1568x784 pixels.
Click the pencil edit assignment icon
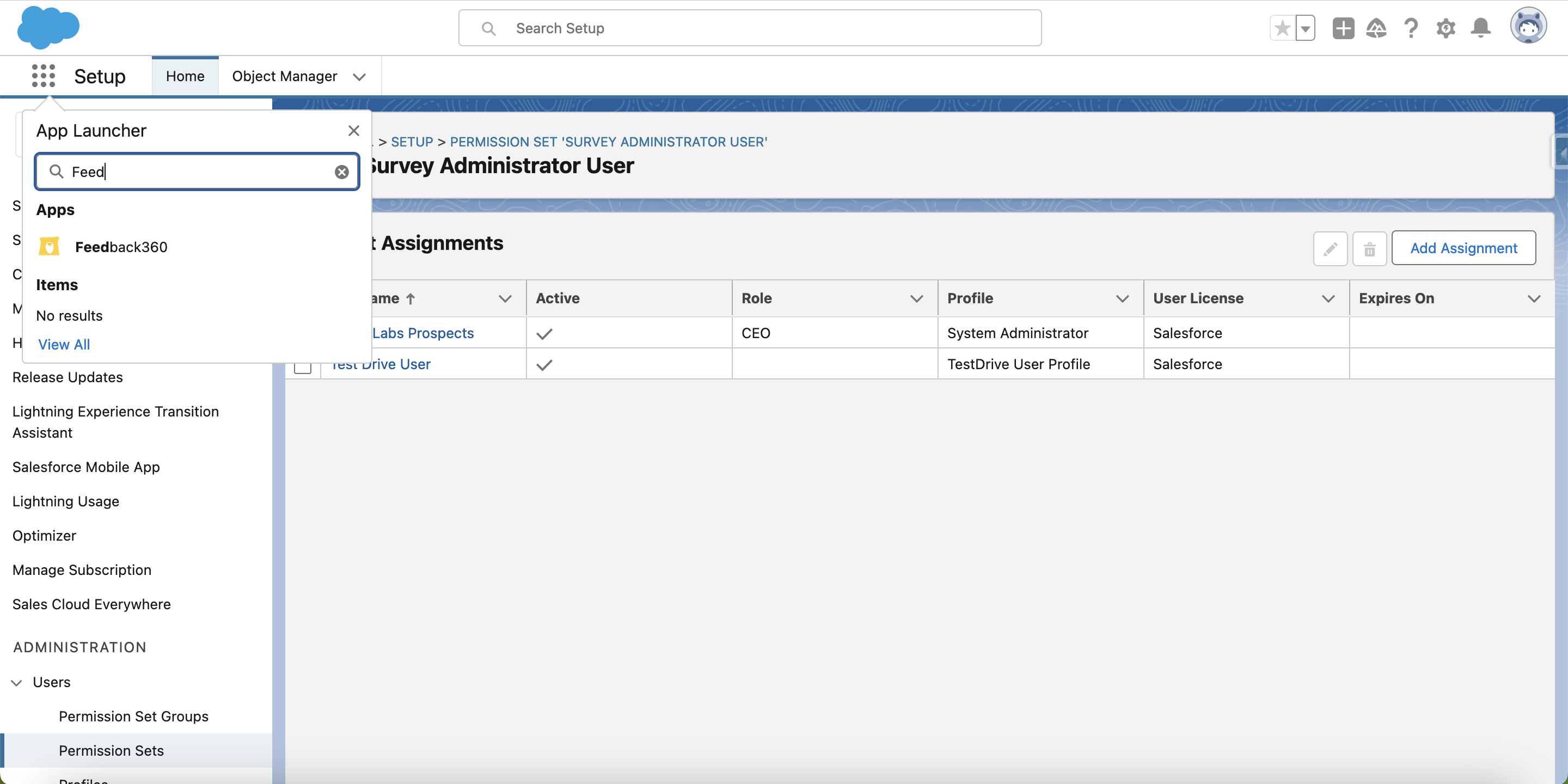[x=1330, y=248]
